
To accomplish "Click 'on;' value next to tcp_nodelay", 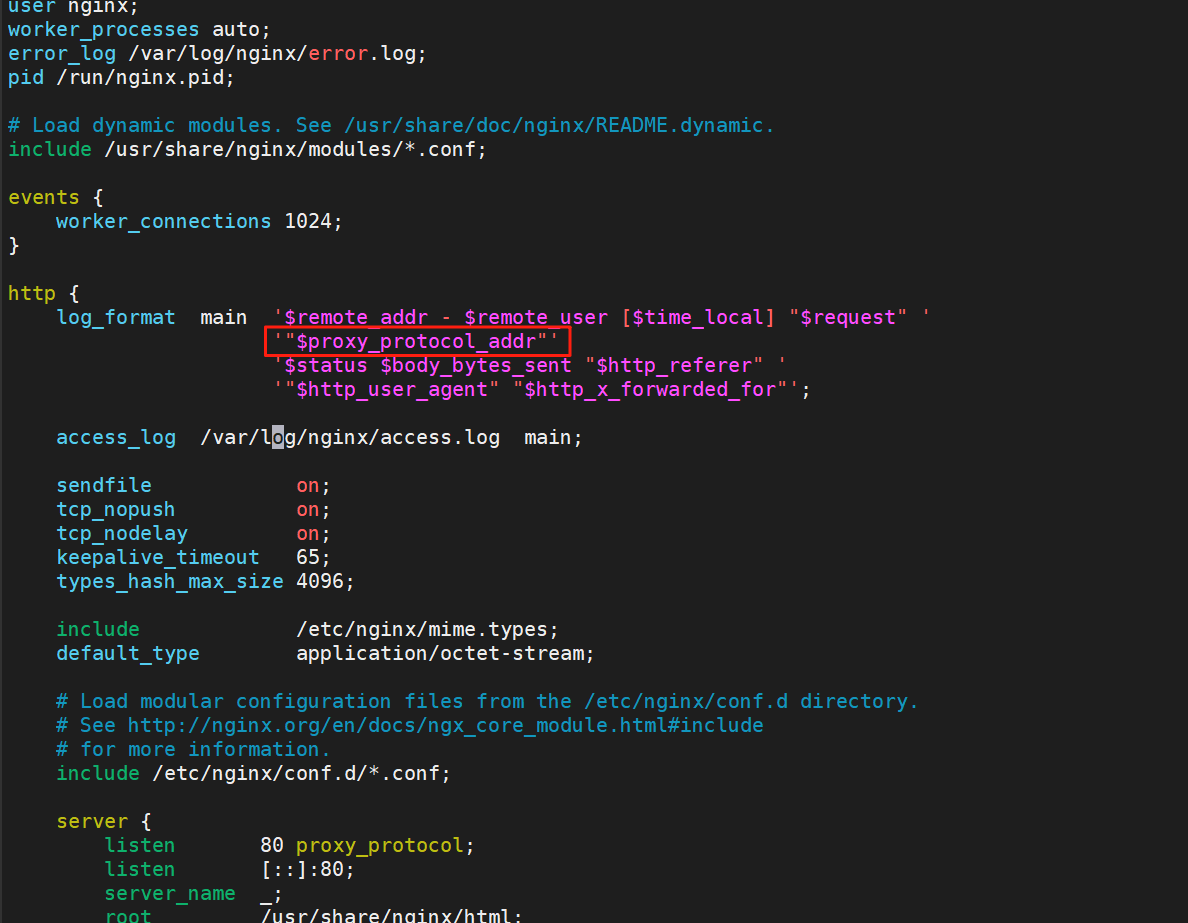I will pos(314,534).
